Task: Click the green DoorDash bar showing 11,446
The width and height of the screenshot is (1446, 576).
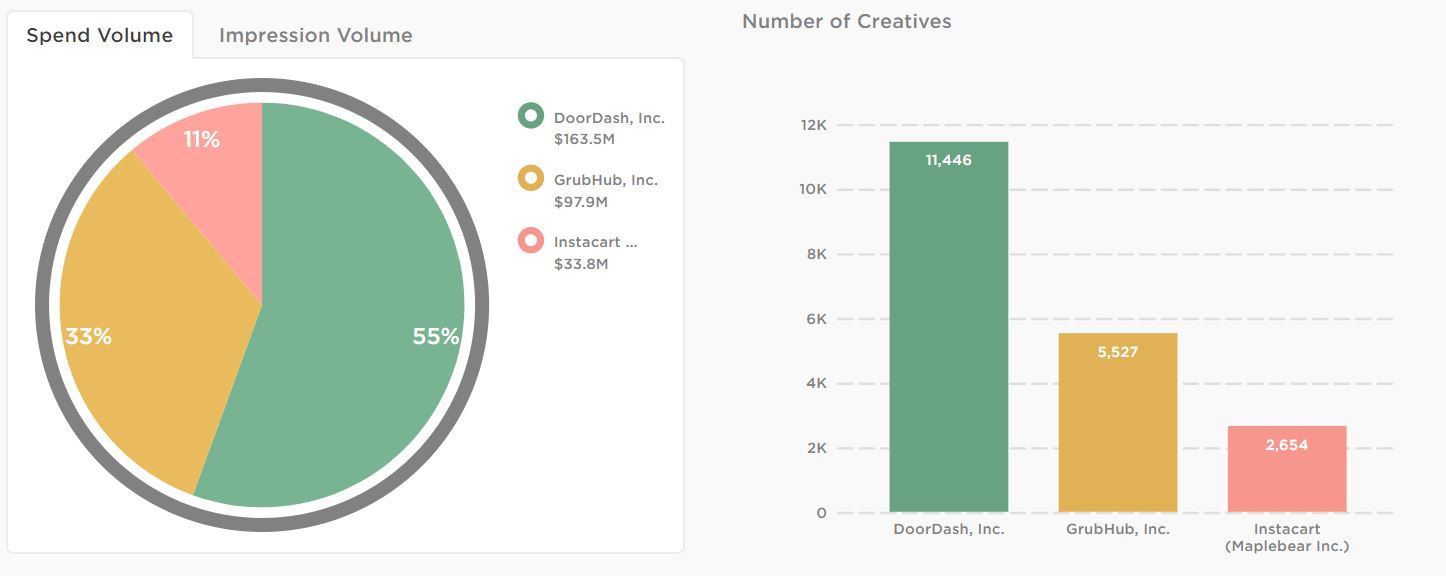Action: (948, 330)
